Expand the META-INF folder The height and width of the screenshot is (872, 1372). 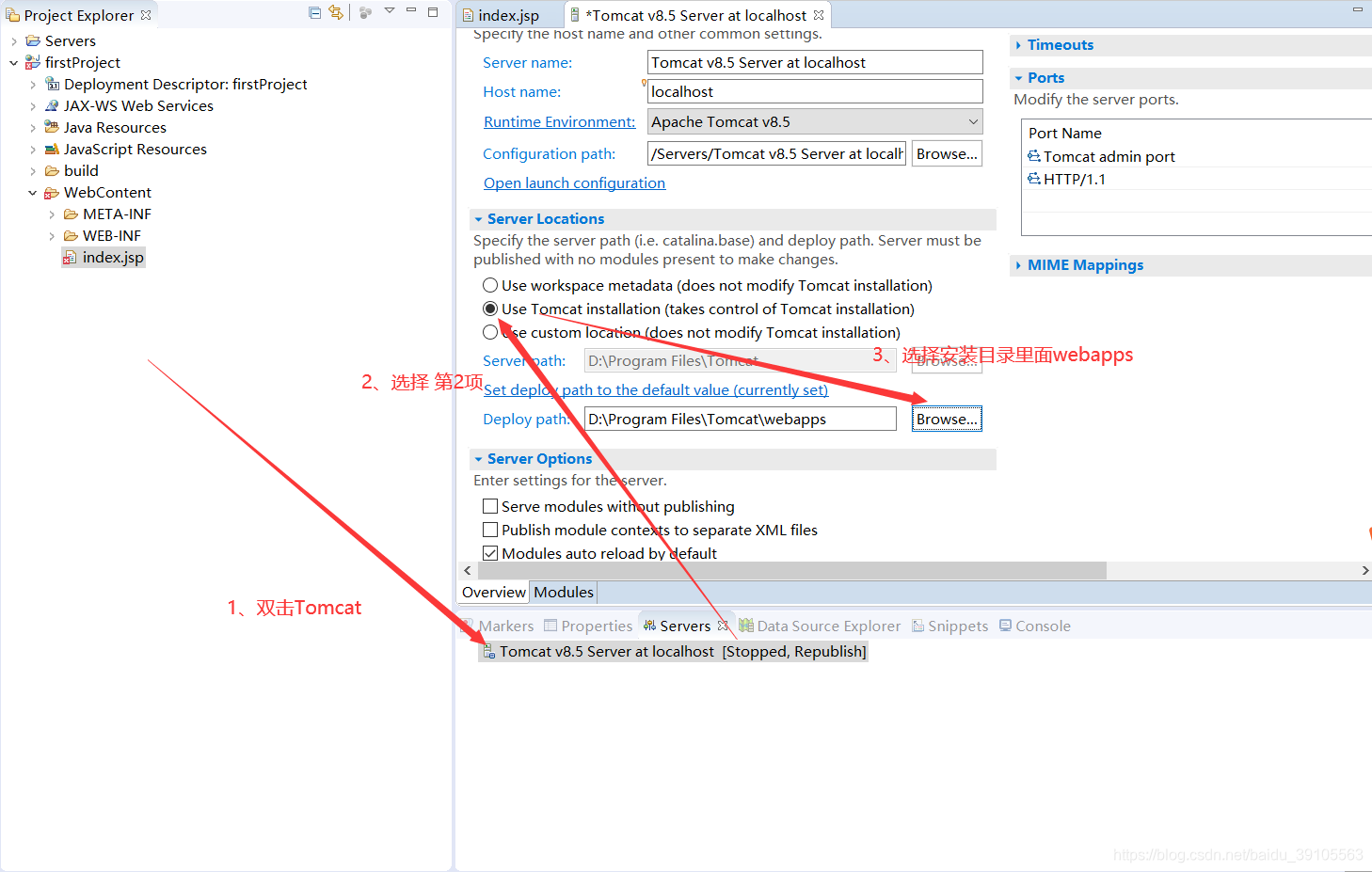coord(52,214)
